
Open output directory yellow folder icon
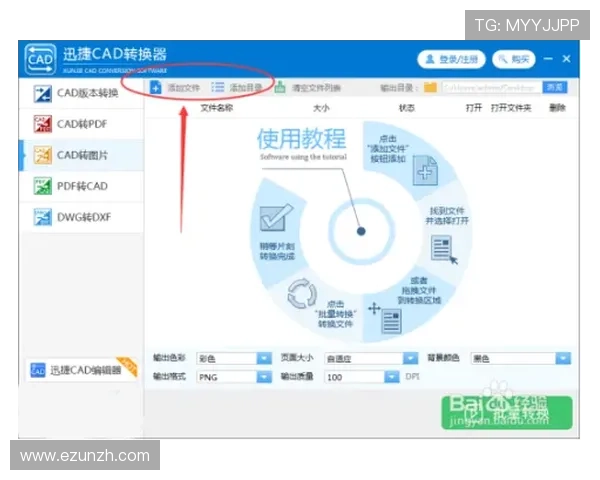[x=430, y=87]
